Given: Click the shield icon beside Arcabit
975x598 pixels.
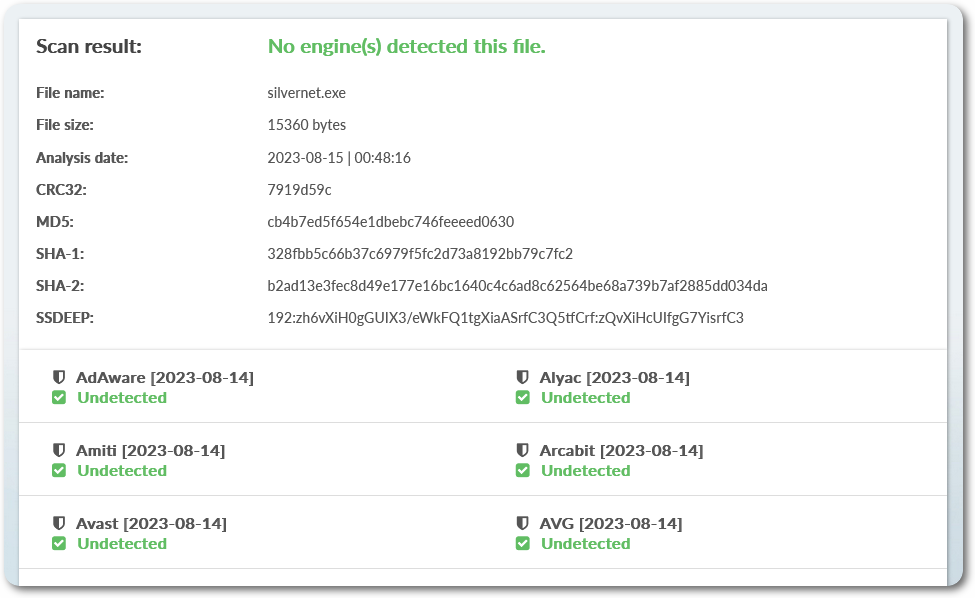Looking at the screenshot, I should tap(522, 450).
